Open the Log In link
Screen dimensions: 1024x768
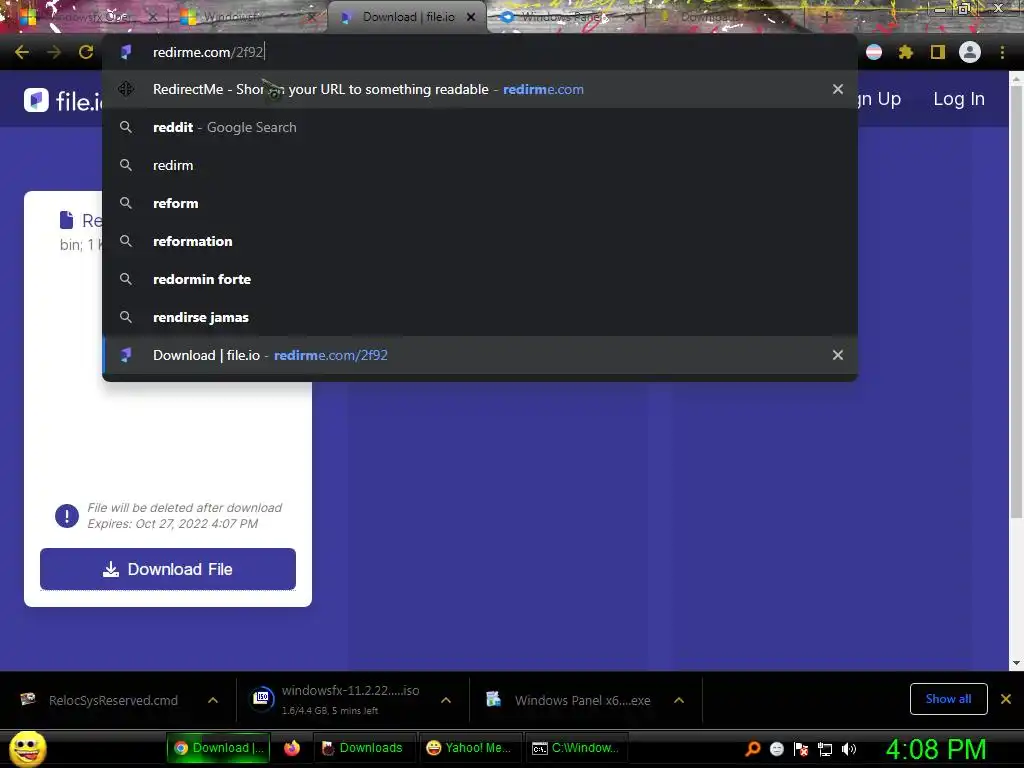(x=959, y=99)
